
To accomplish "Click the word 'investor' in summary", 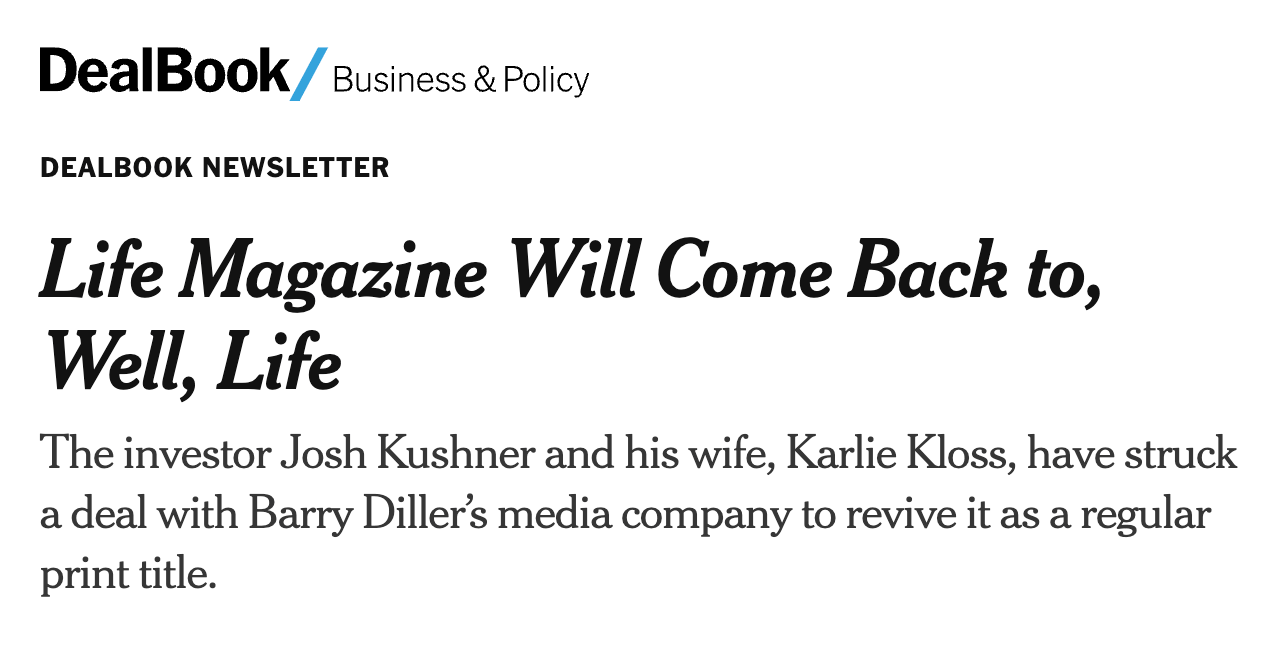I will 196,454.
